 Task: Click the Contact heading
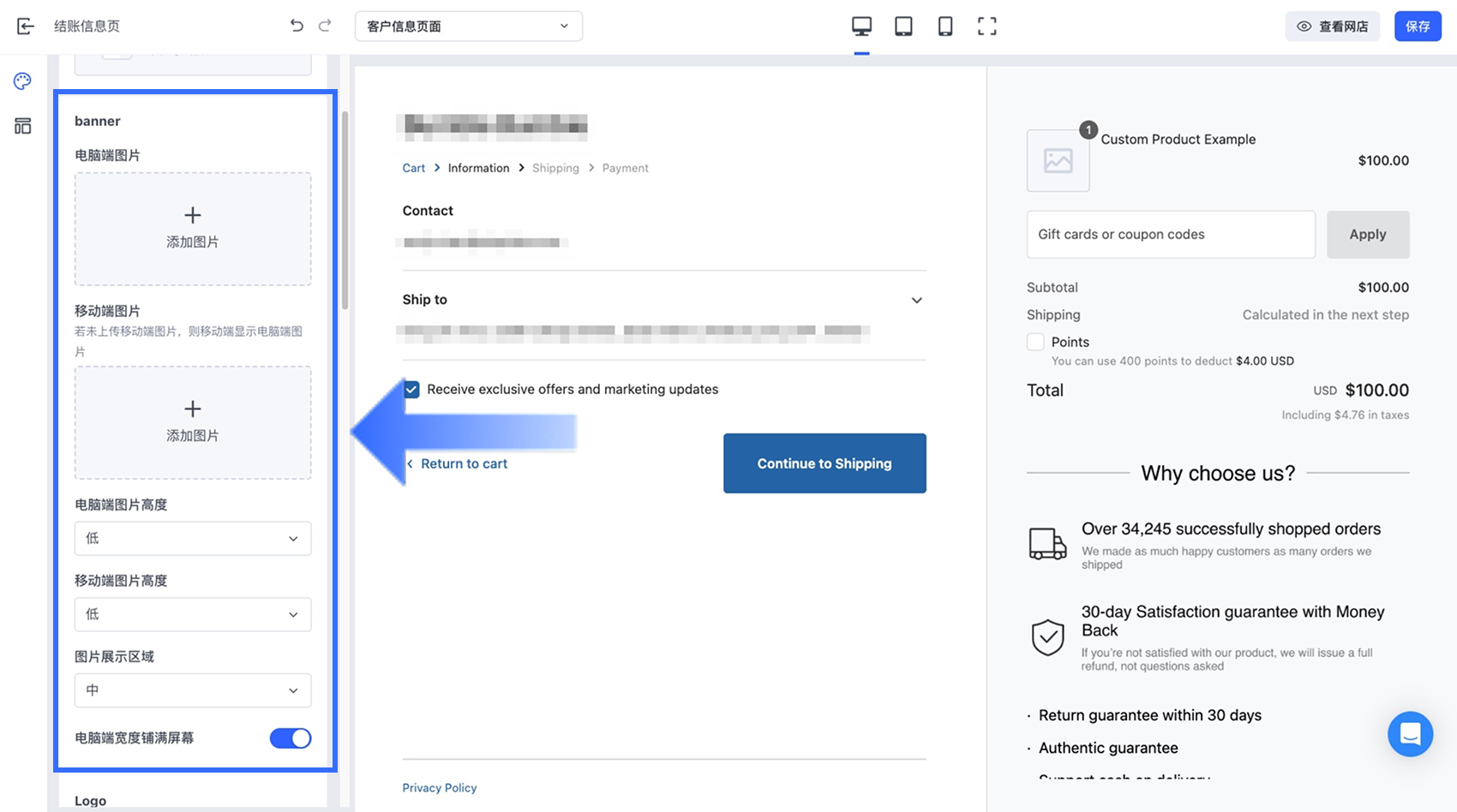point(428,211)
